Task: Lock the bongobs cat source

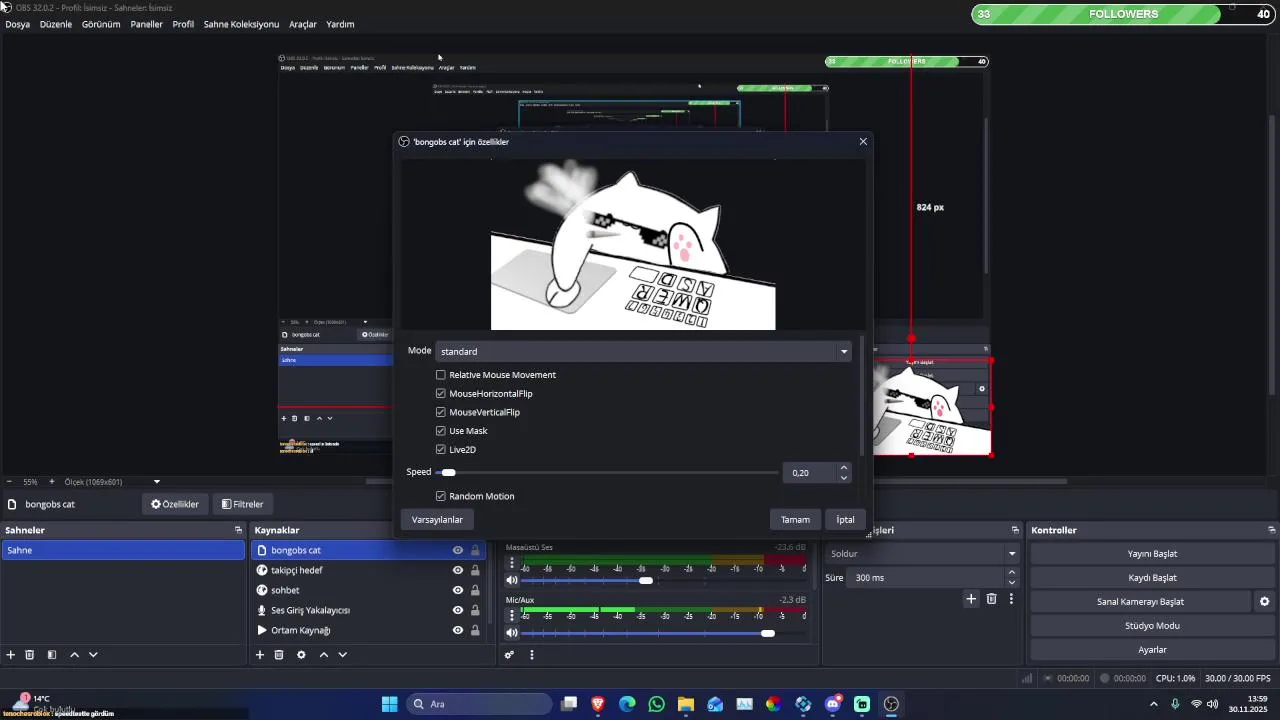Action: point(475,550)
